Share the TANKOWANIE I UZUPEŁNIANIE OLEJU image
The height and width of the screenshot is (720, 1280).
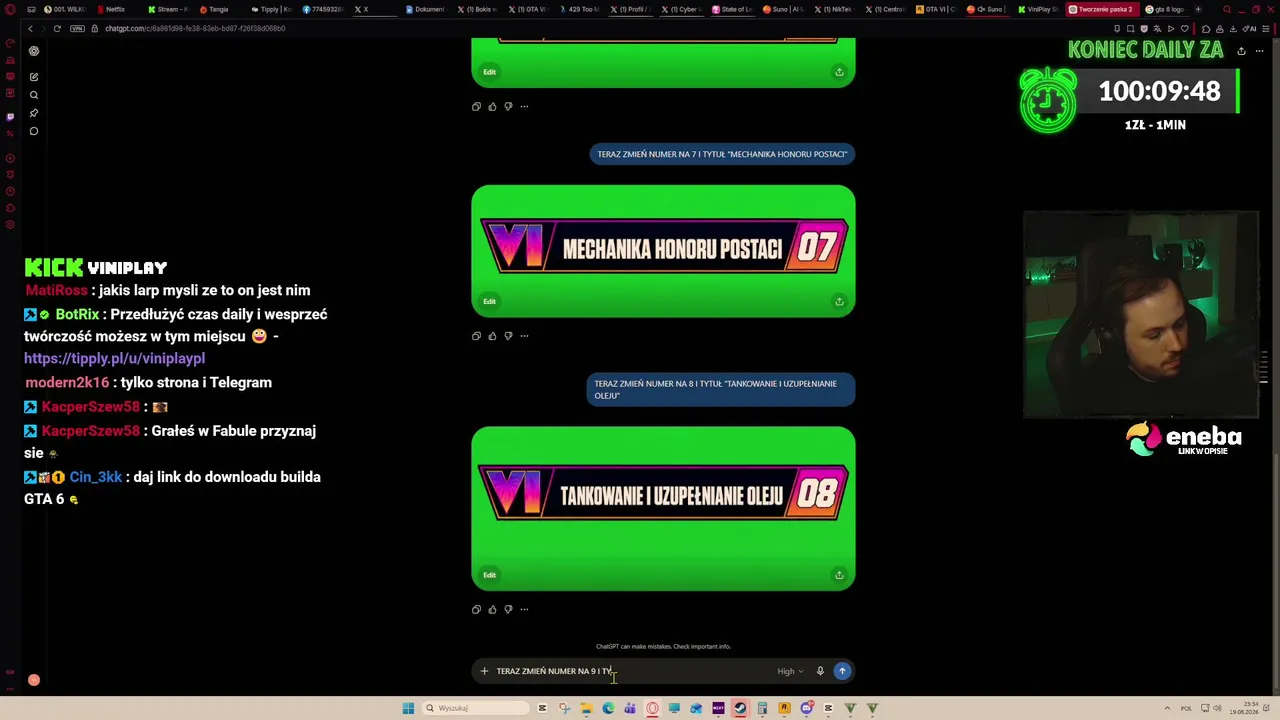click(839, 575)
